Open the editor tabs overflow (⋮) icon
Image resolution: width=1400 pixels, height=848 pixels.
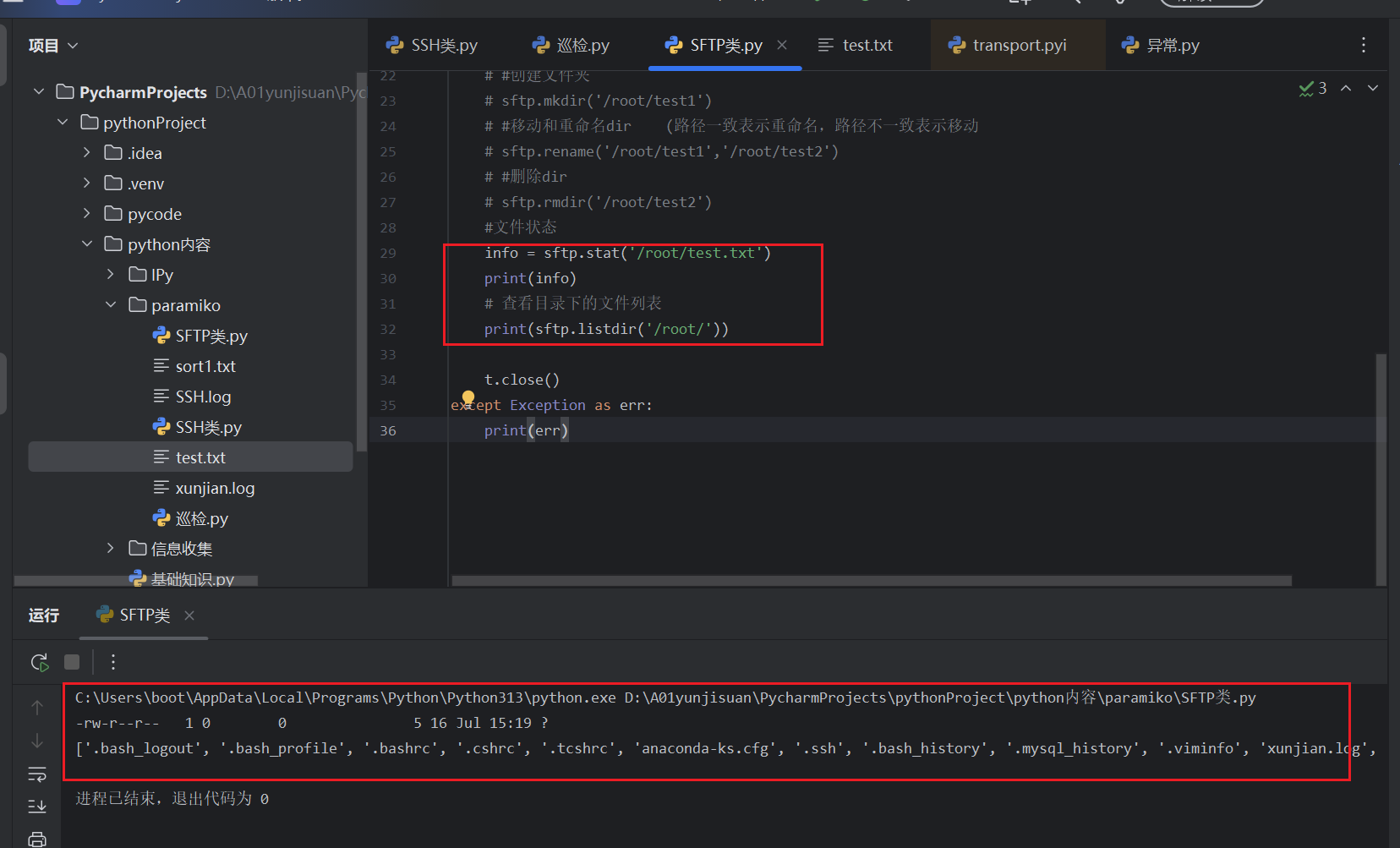click(1364, 45)
